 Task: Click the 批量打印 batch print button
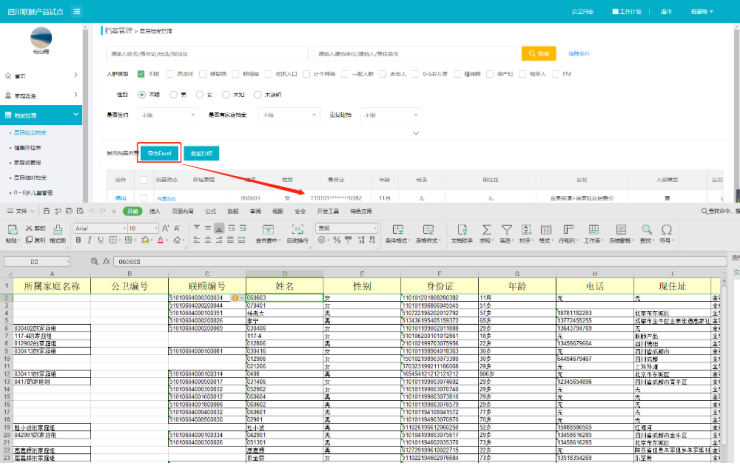200,153
